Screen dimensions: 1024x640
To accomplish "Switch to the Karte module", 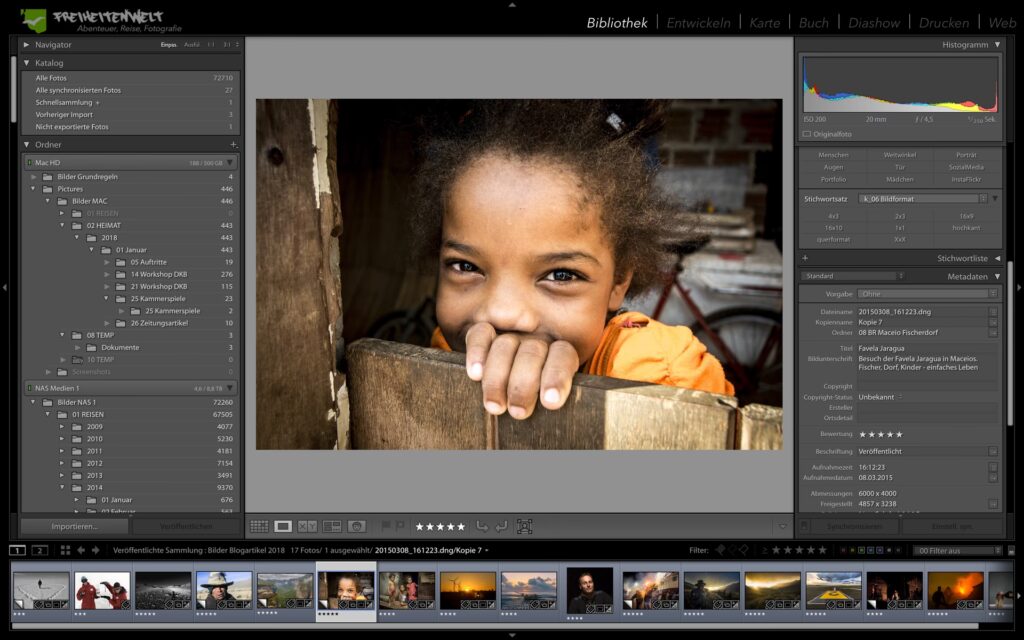I will click(764, 22).
